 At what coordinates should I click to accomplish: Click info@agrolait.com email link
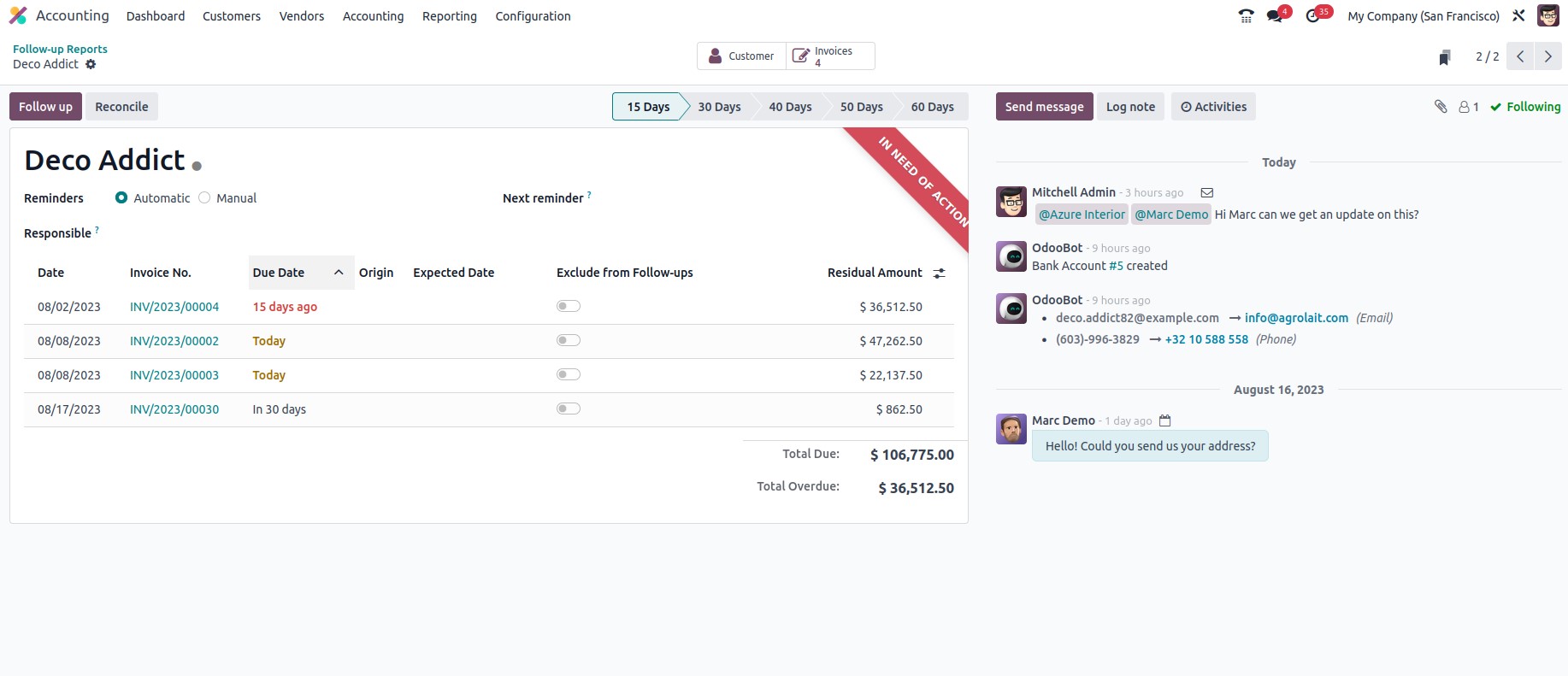(x=1296, y=318)
